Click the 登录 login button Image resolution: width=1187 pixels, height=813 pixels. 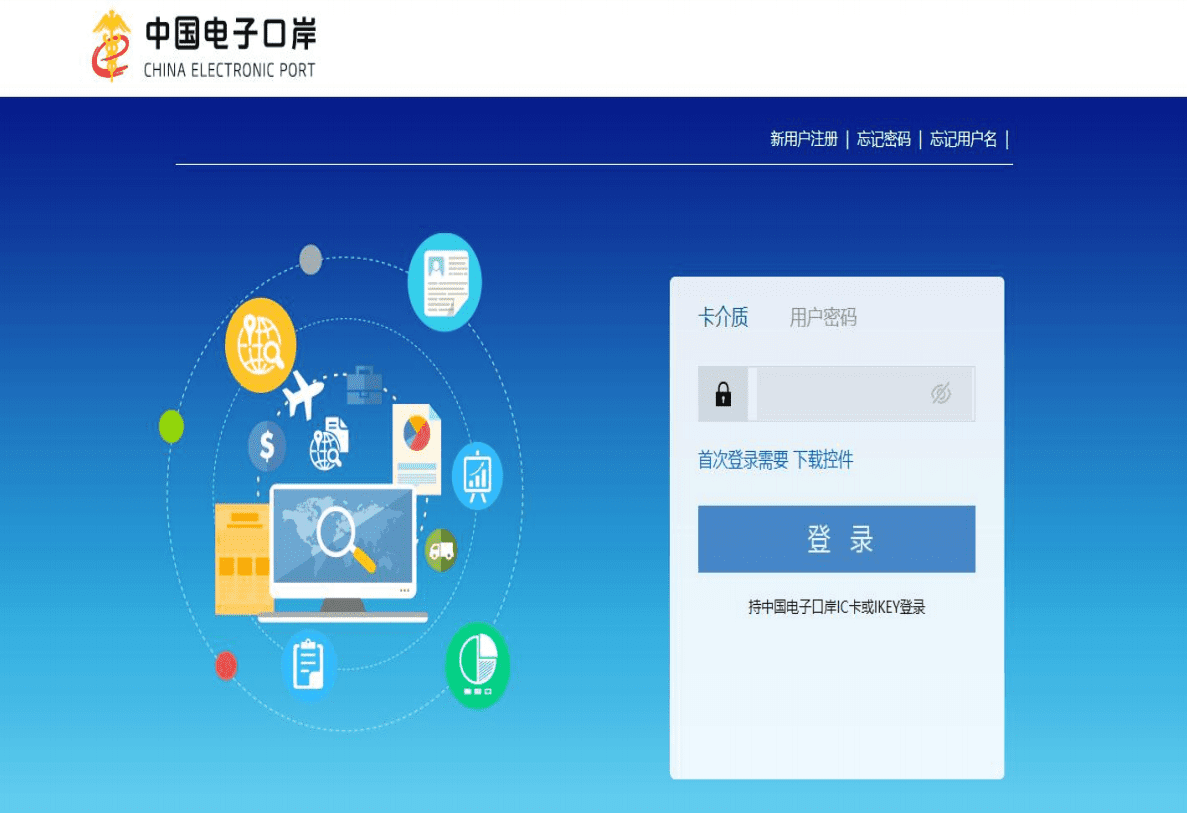pos(836,539)
